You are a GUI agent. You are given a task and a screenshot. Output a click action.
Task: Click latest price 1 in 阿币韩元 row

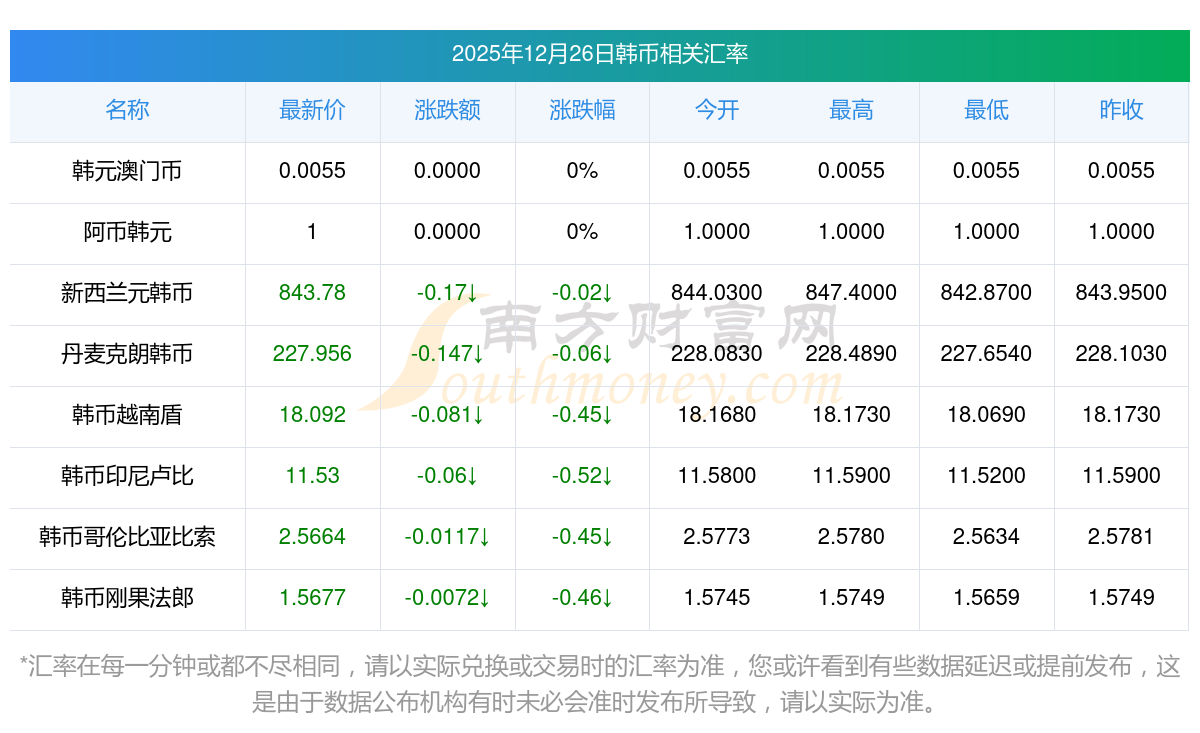click(x=312, y=232)
